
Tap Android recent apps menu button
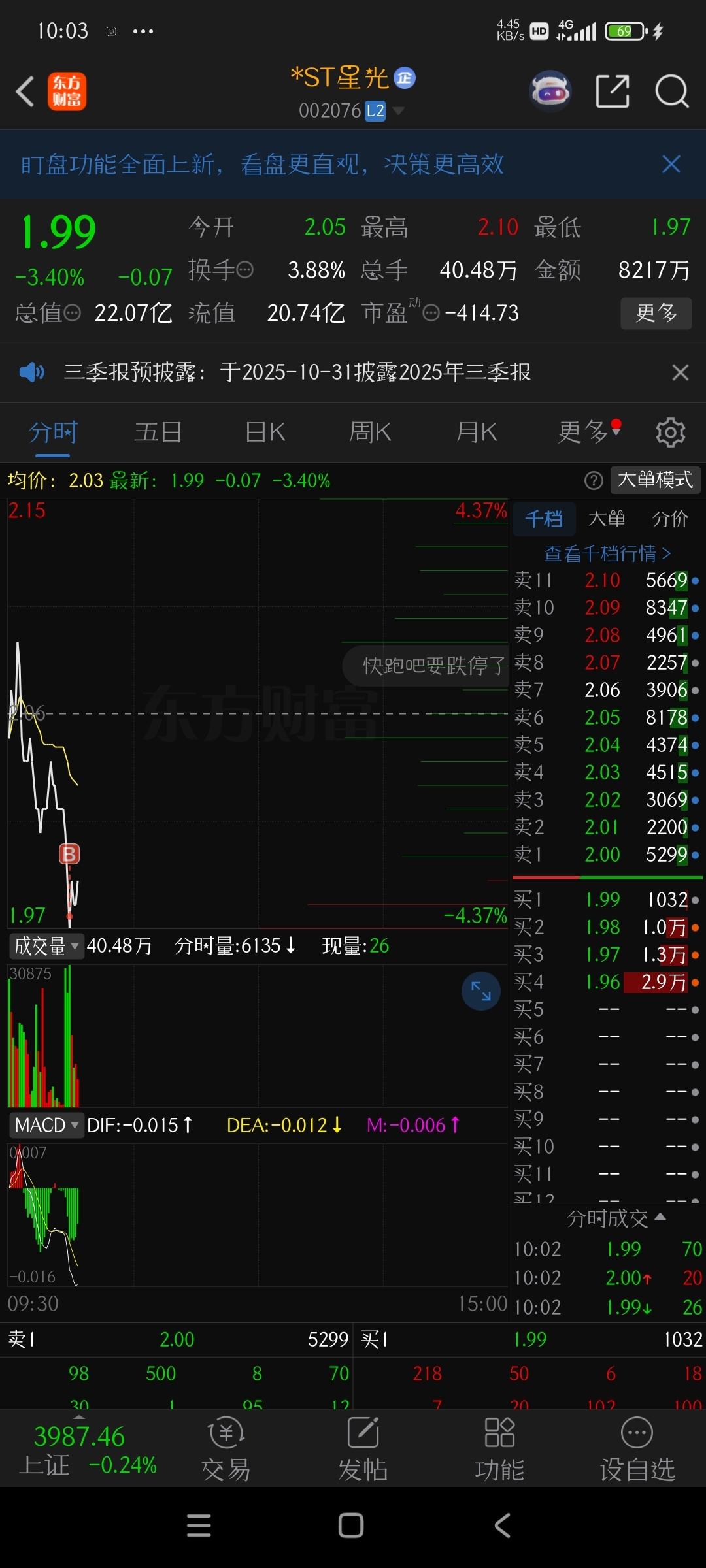[199, 1526]
